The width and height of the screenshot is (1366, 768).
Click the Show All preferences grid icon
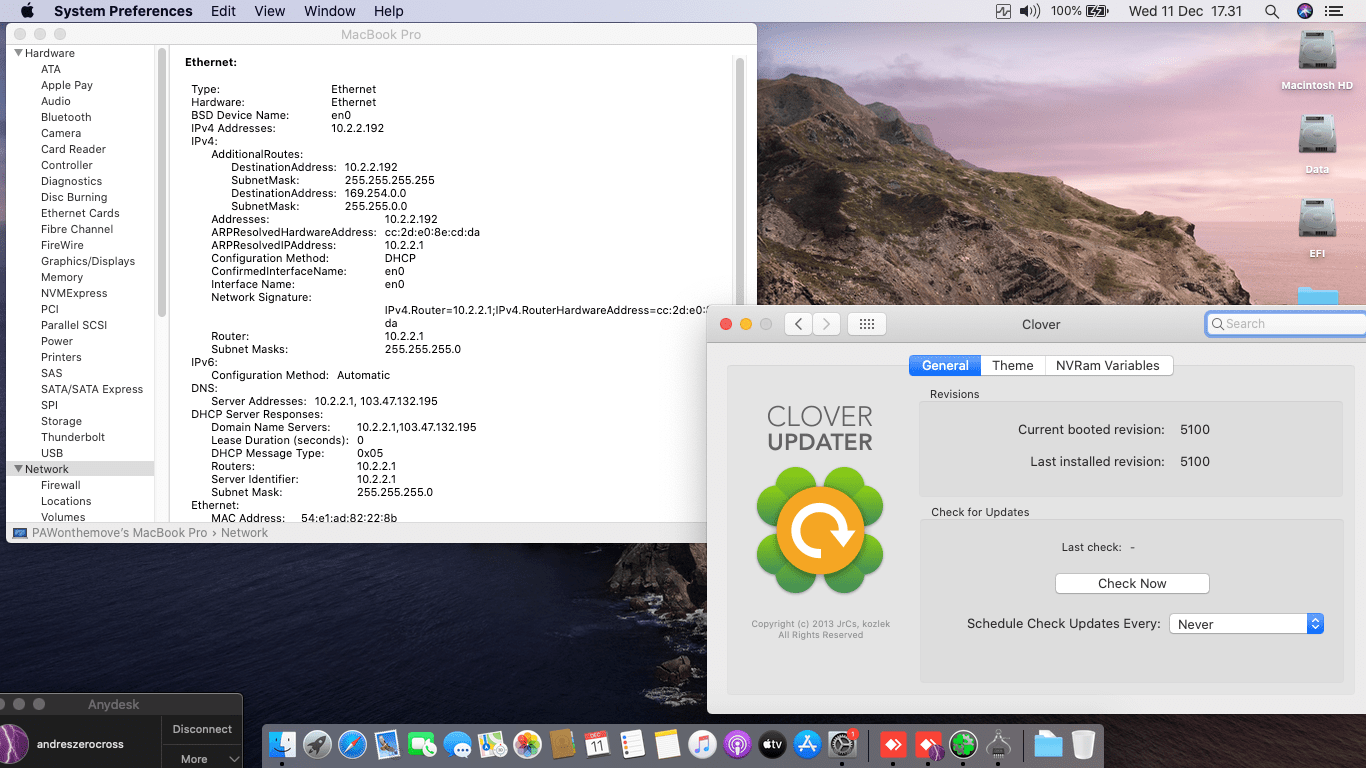click(x=866, y=324)
